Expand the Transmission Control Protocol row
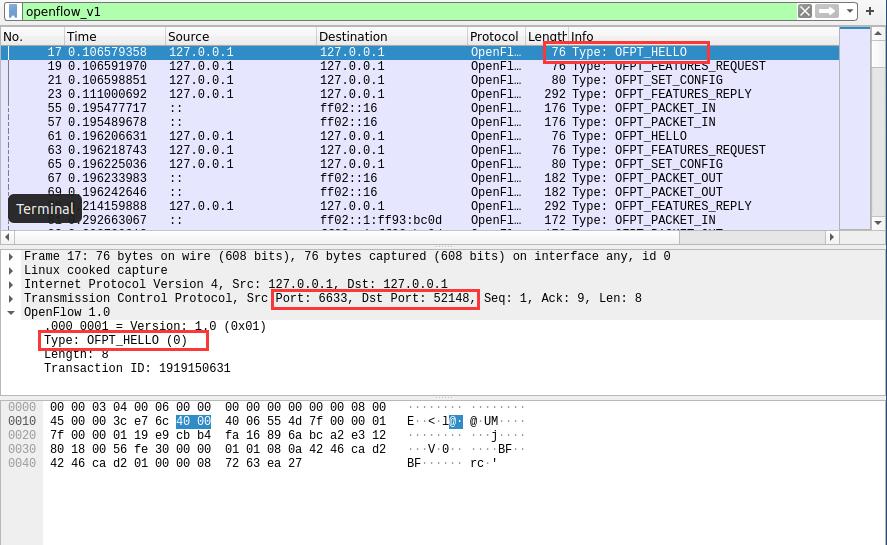 pyautogui.click(x=11, y=298)
